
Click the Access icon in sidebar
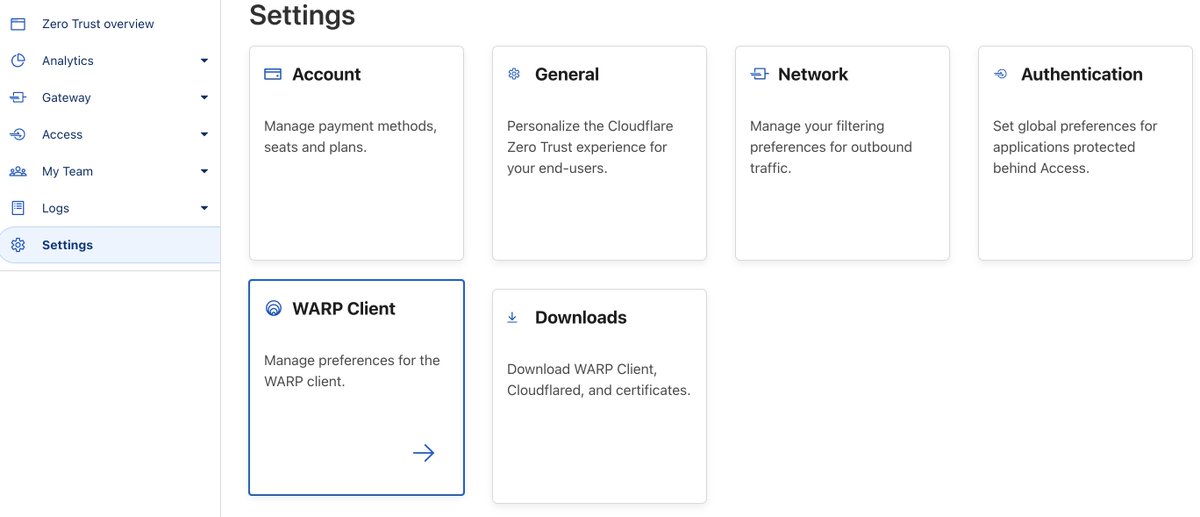coord(18,135)
